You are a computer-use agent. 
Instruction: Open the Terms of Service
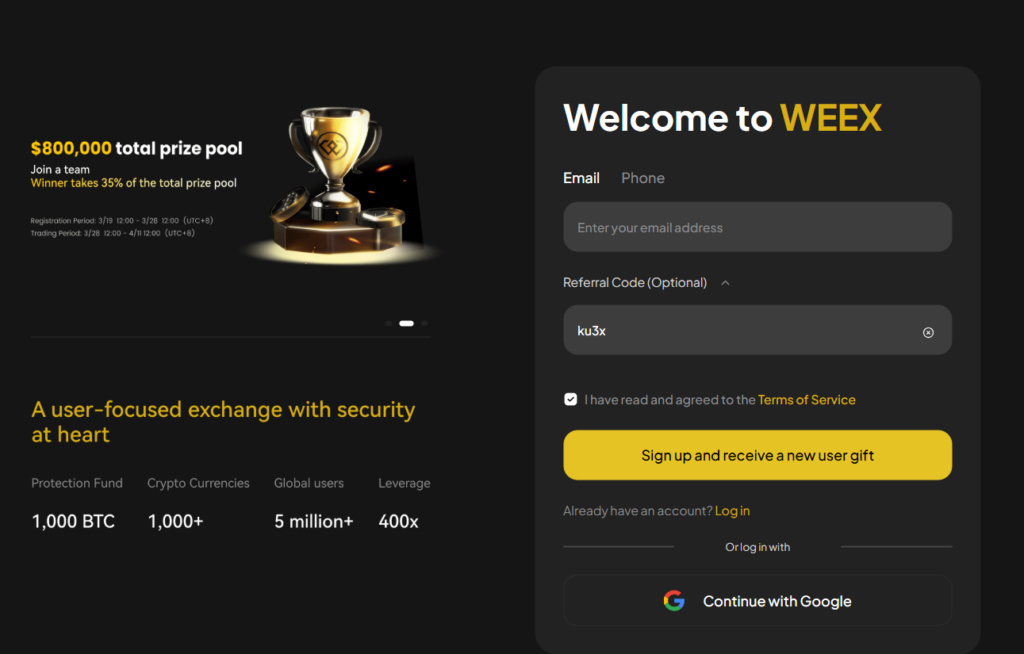point(807,399)
